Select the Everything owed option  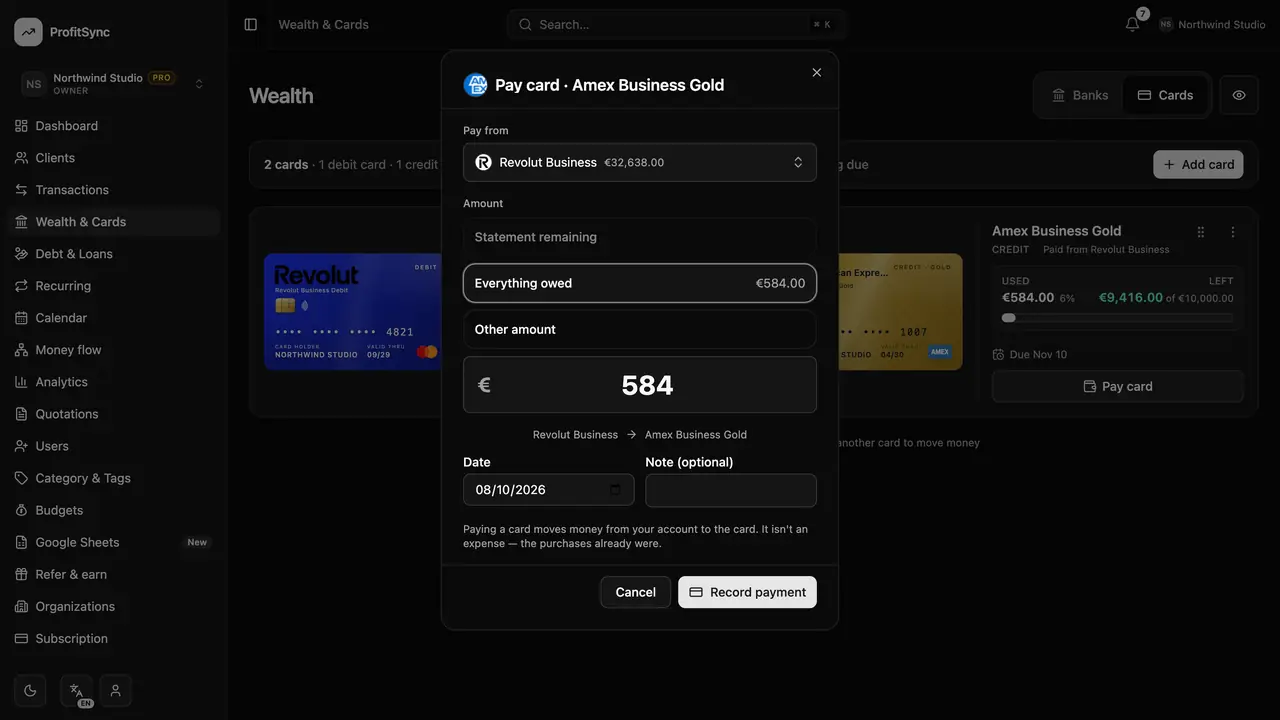[x=640, y=283]
